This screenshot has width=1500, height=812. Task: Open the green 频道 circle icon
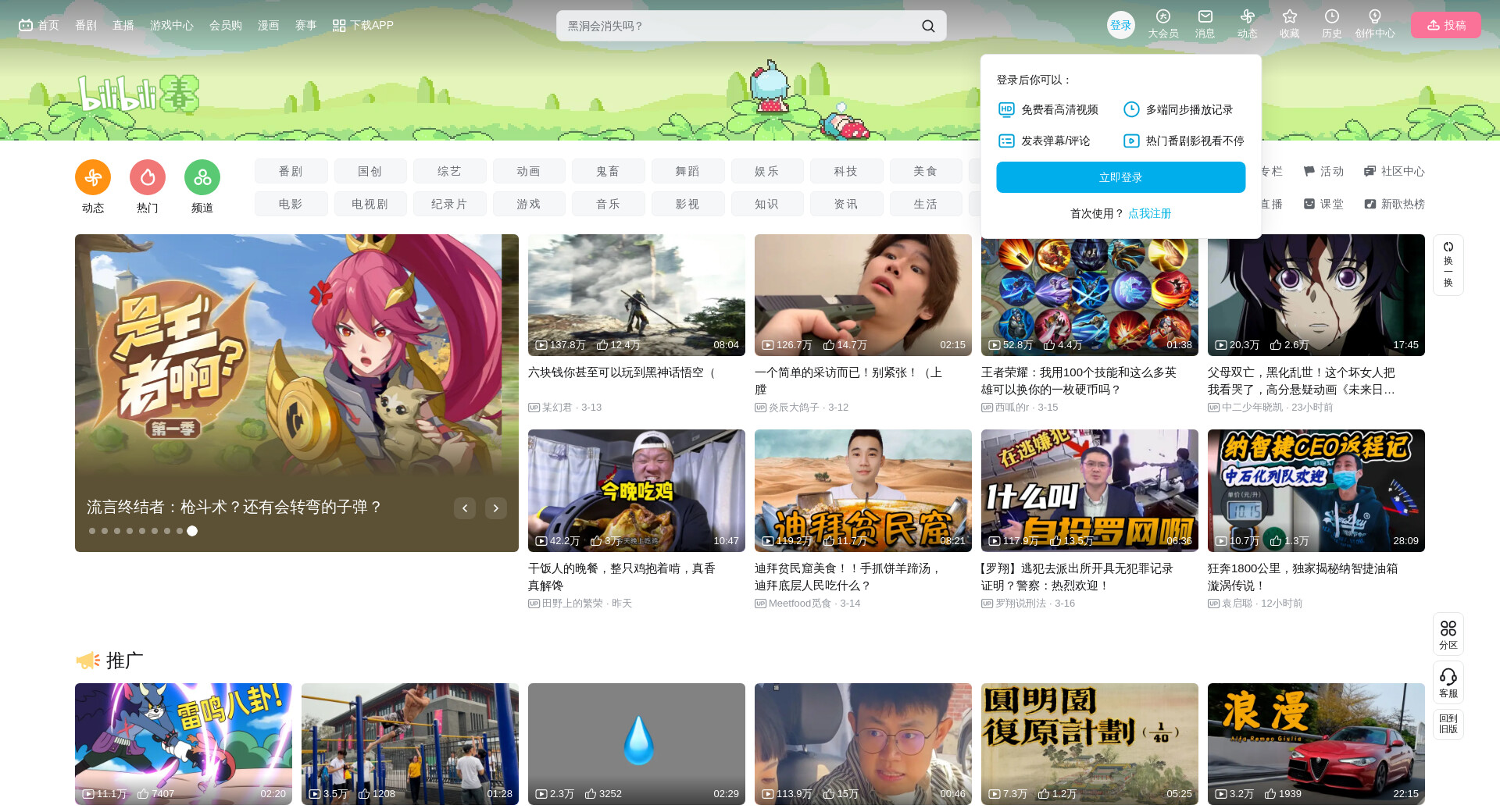(202, 177)
